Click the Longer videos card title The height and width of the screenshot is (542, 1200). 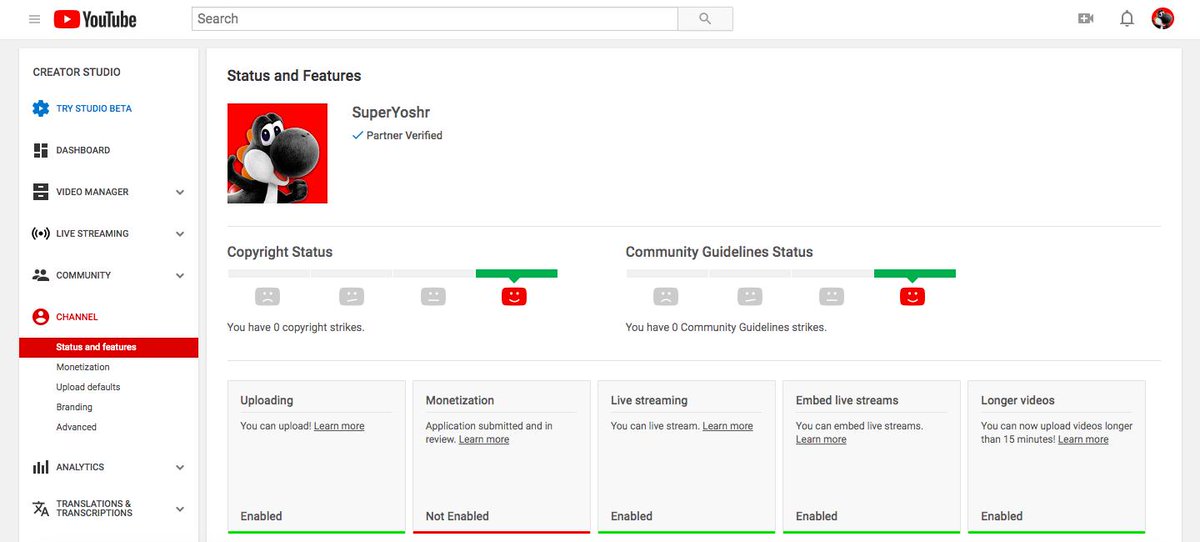click(x=1018, y=400)
